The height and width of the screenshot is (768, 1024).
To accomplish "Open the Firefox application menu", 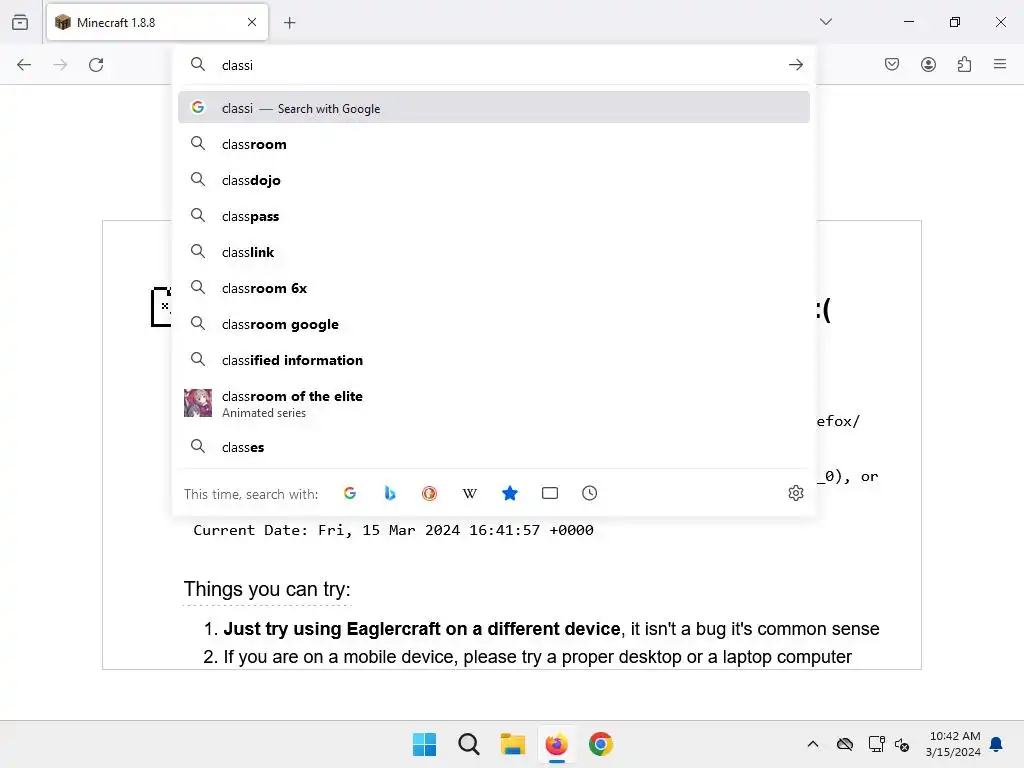I will (x=1000, y=64).
